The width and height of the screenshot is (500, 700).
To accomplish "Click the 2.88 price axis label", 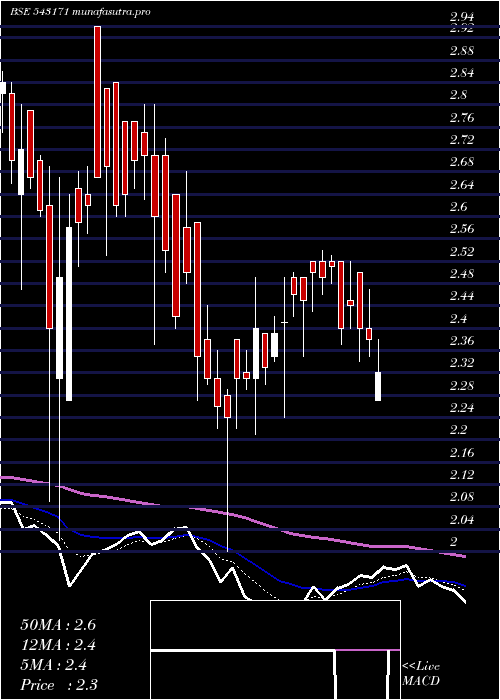I will click(x=462, y=50).
